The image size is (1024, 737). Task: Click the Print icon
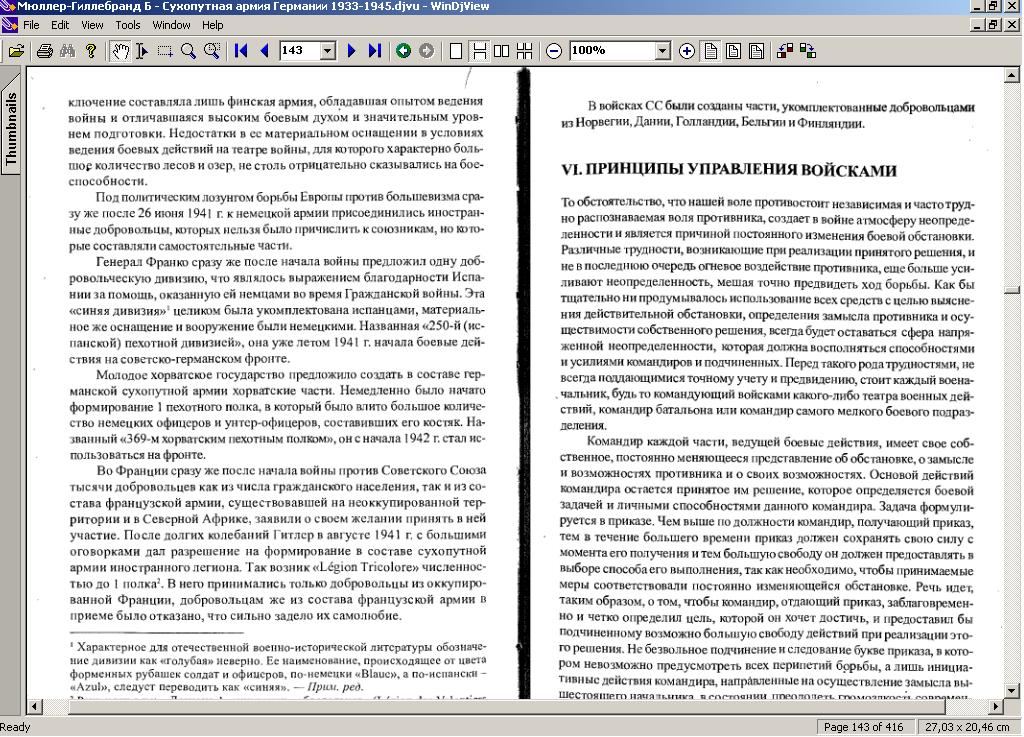tap(44, 51)
